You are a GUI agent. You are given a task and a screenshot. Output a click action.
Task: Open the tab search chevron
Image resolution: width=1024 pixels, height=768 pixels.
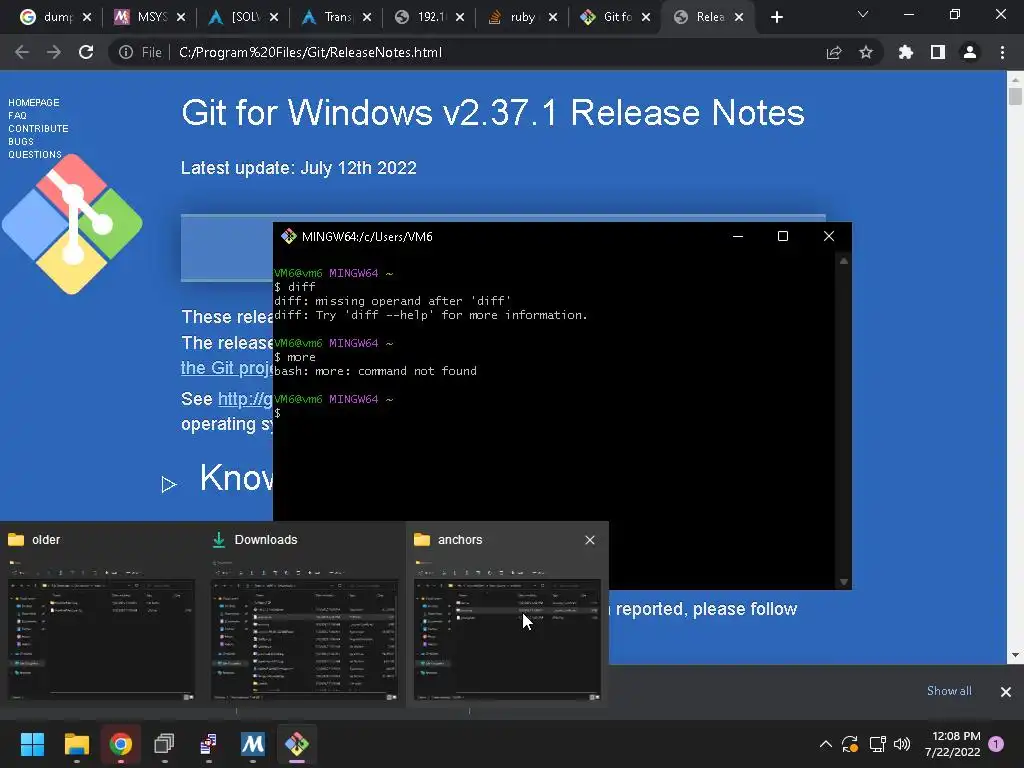point(863,14)
